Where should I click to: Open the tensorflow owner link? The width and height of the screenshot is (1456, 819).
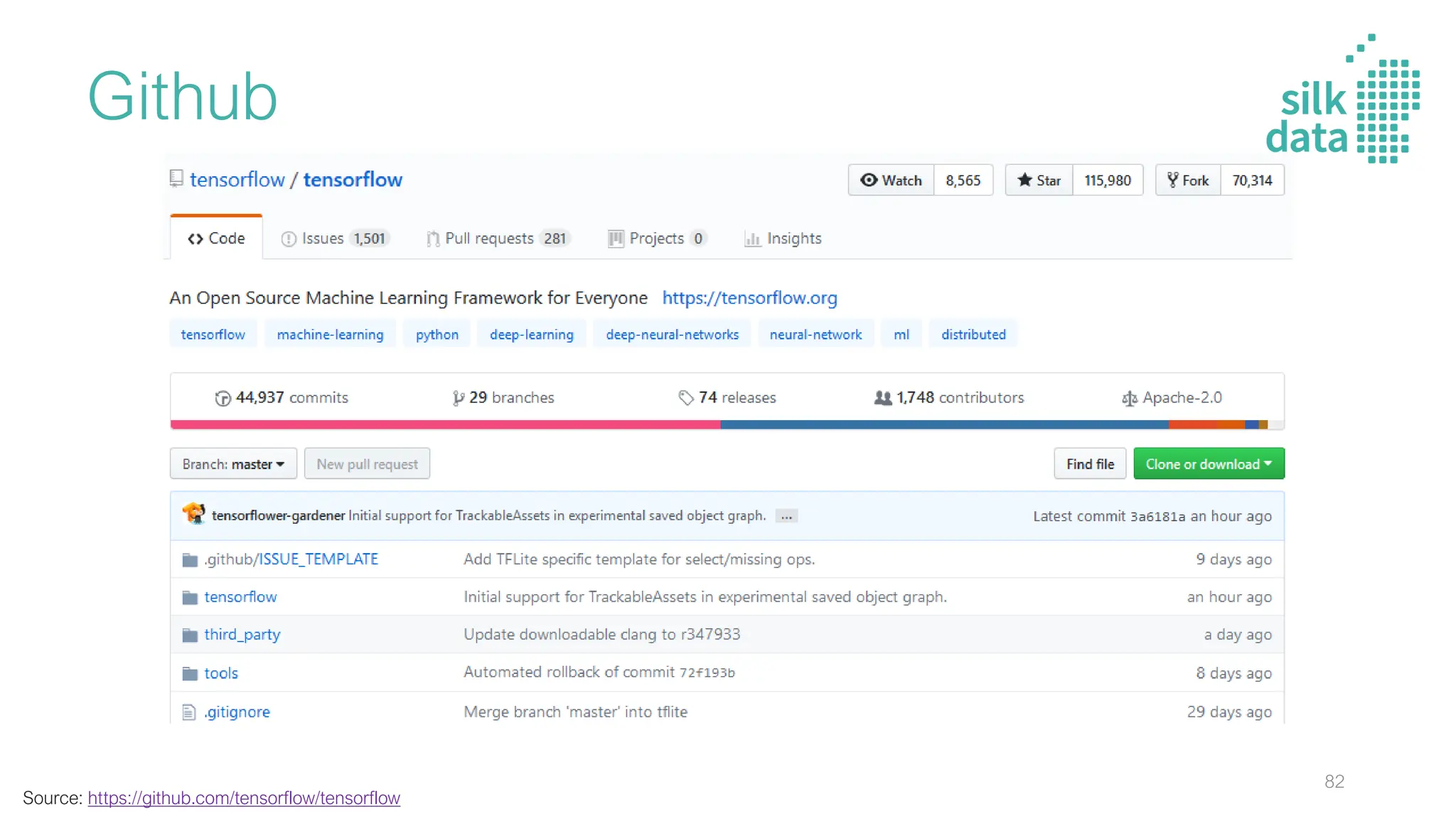[x=237, y=179]
